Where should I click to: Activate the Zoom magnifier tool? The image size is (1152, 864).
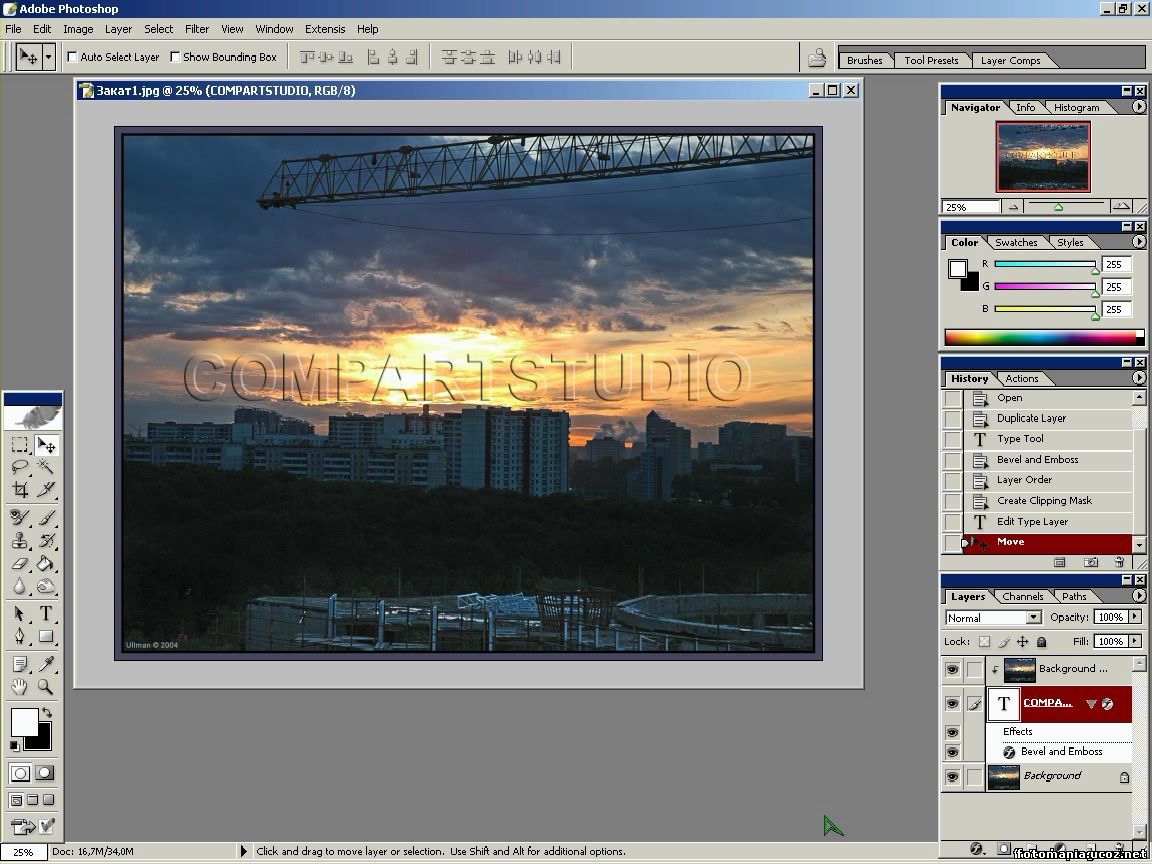[46, 687]
